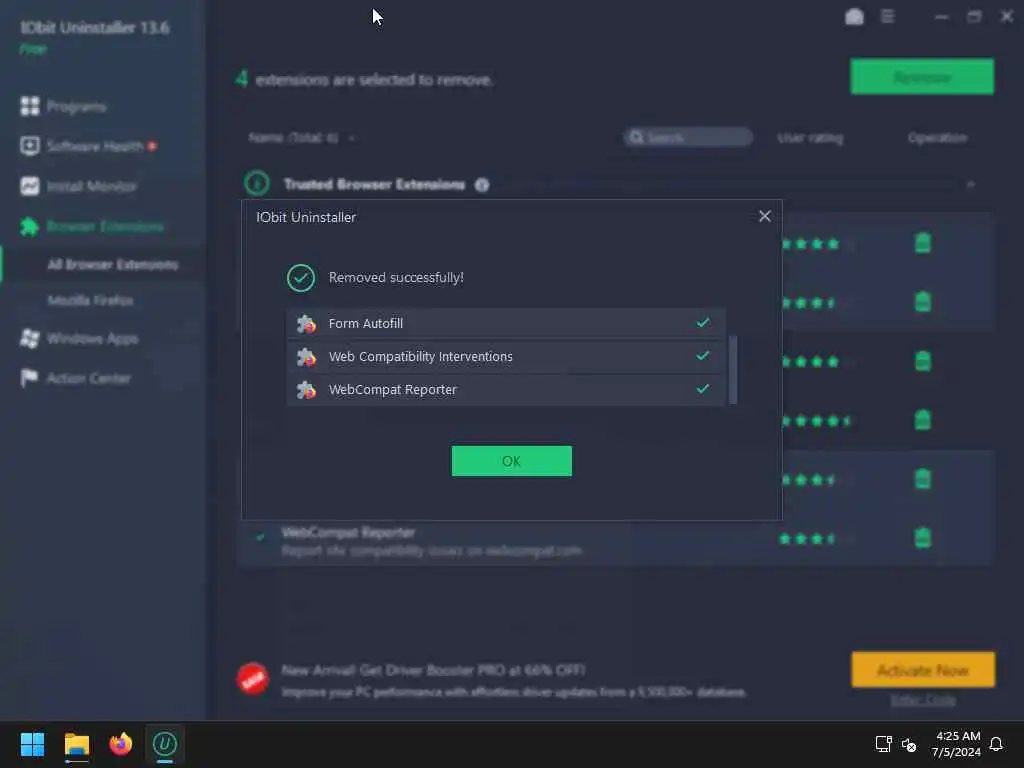Click the Browser Extensions puzzle icon
The image size is (1024, 768).
(30, 227)
